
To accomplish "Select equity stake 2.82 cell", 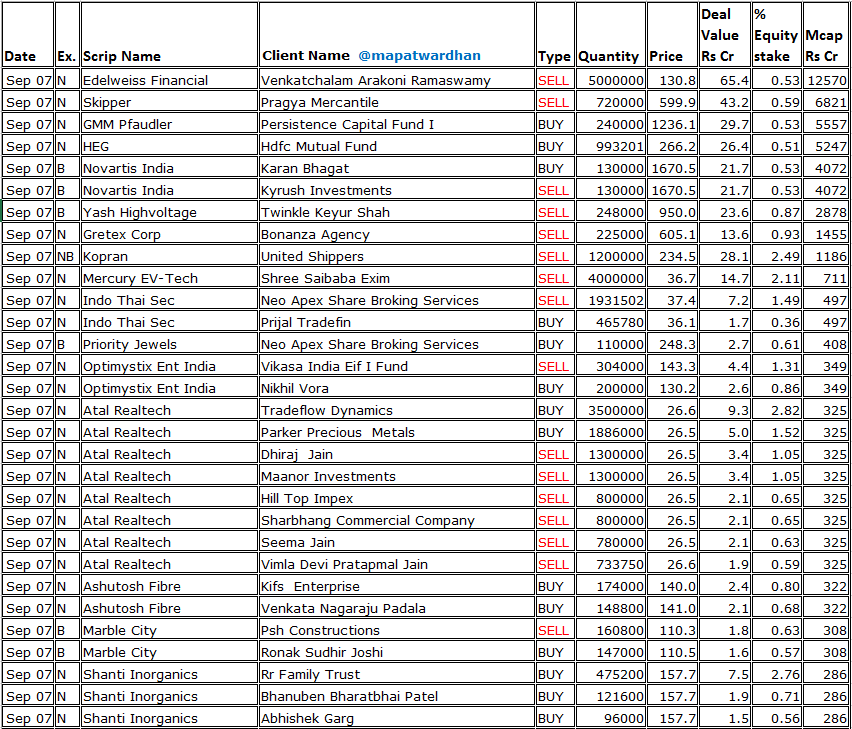I will [x=776, y=410].
